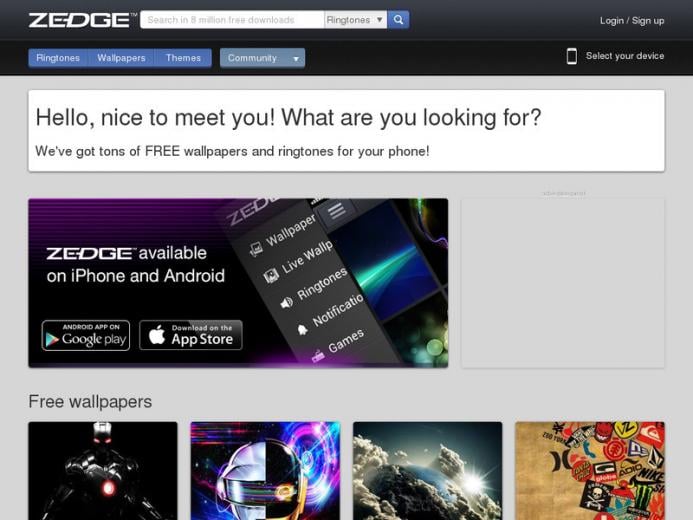Click the phone device icon

tap(571, 56)
